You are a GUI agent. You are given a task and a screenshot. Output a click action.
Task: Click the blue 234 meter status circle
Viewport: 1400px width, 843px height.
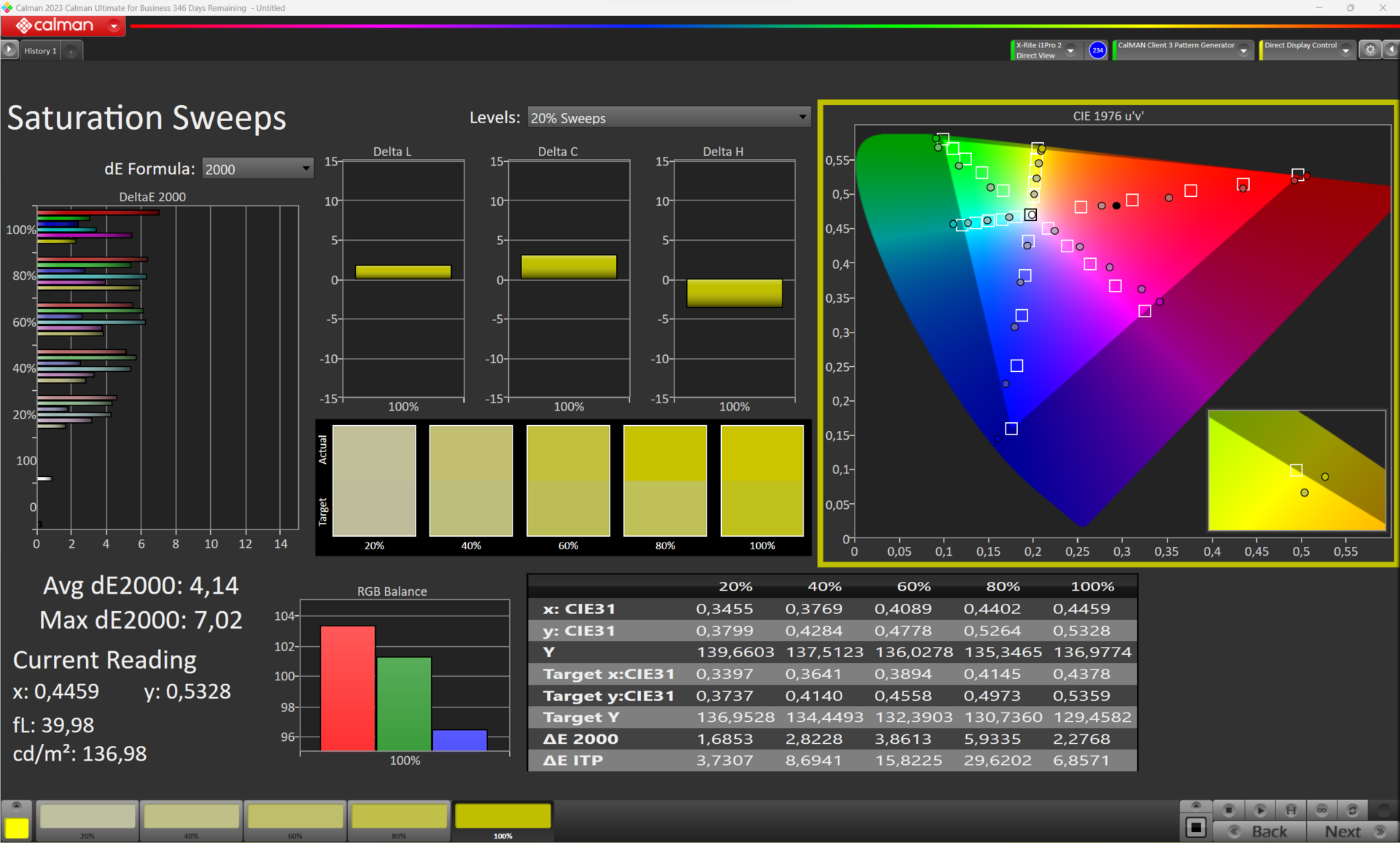pyautogui.click(x=1097, y=50)
